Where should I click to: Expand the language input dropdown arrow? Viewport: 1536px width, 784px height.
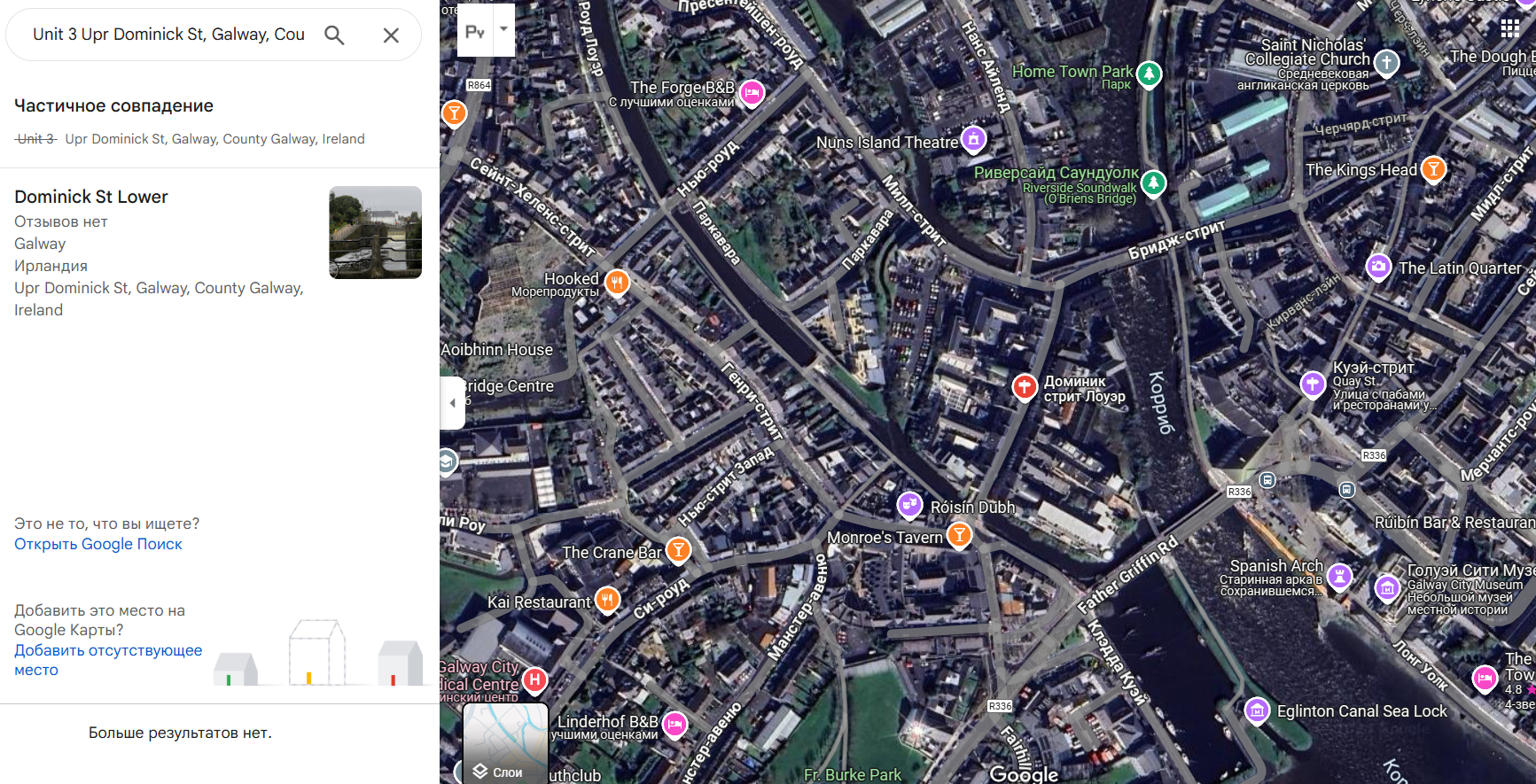[503, 29]
